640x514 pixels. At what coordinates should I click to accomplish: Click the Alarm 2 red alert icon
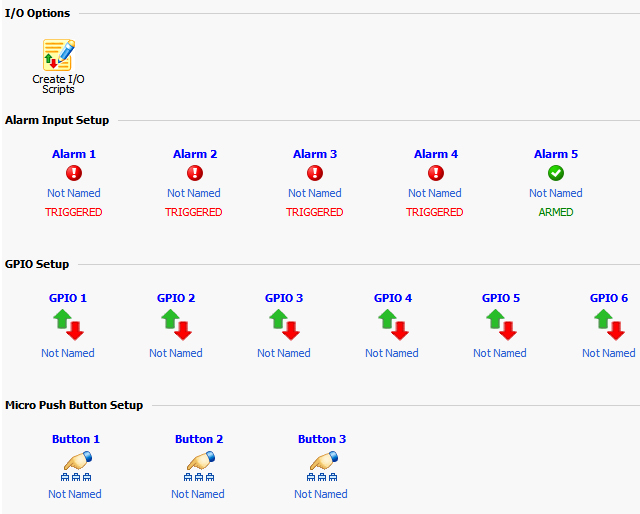click(x=195, y=173)
